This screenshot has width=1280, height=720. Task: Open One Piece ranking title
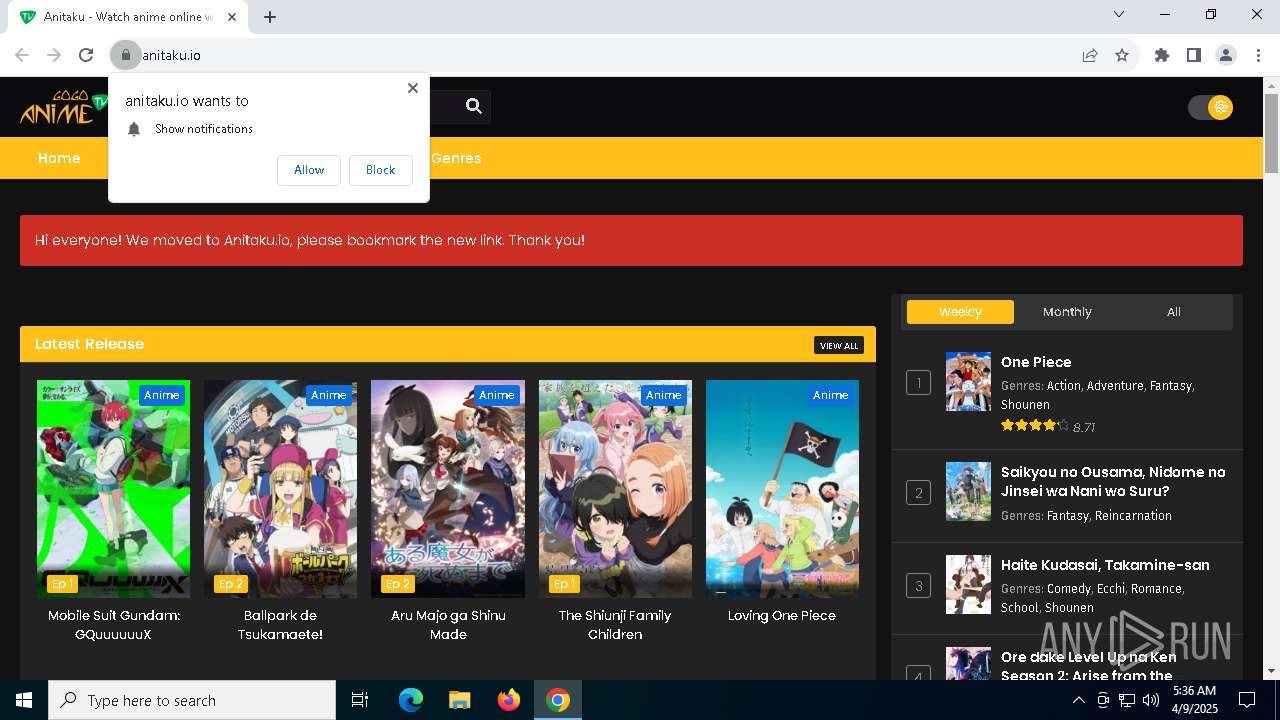pos(1036,362)
